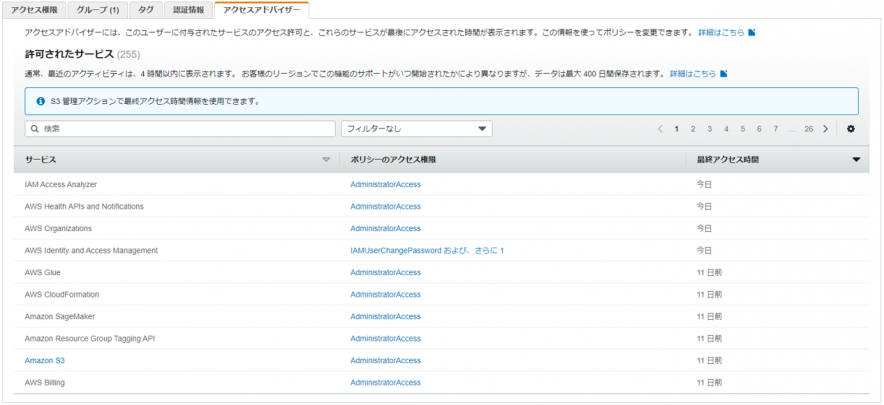Image resolution: width=884 pixels, height=405 pixels.
Task: Go to page 3
Action: [x=709, y=129]
